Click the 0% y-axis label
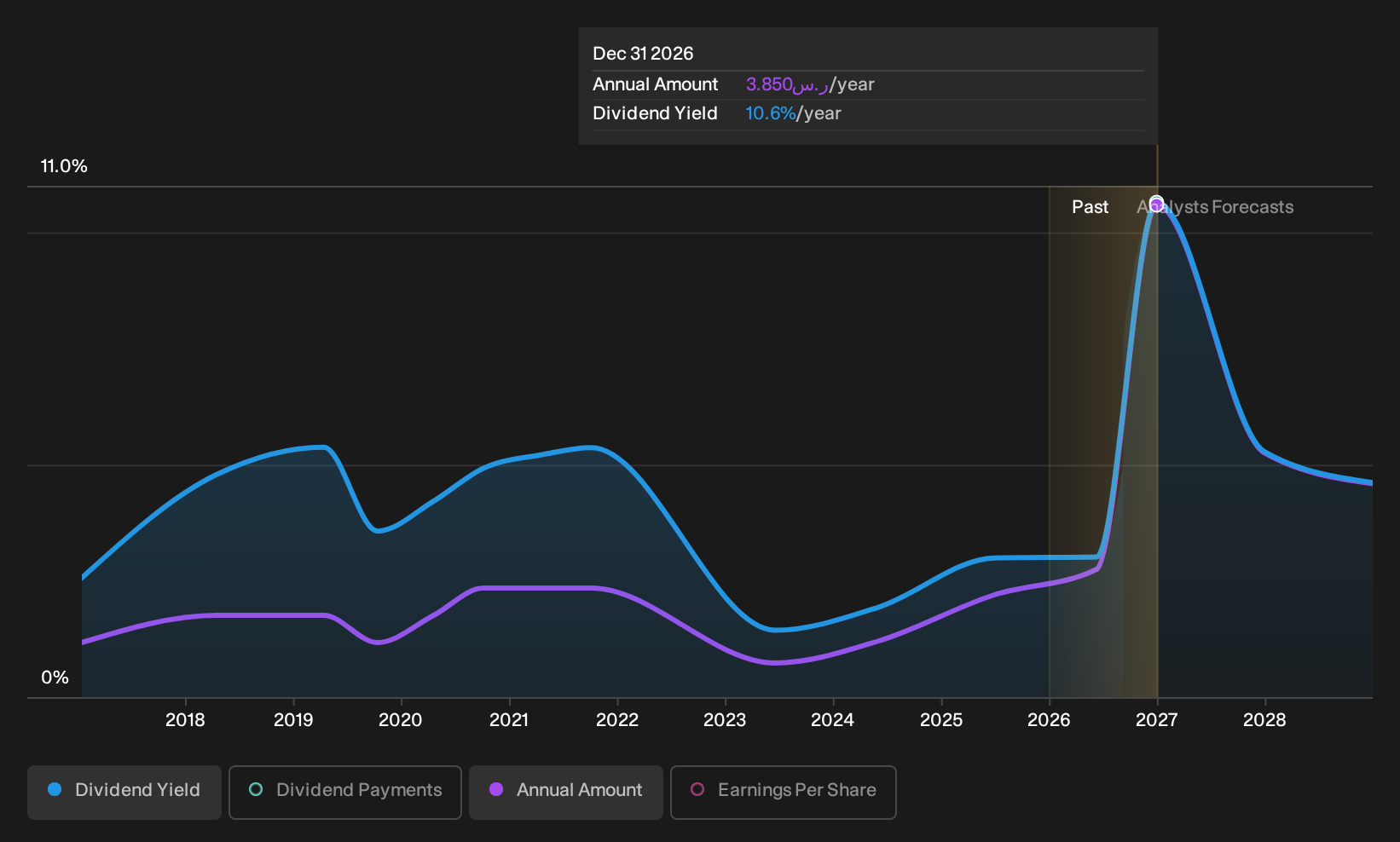Viewport: 1400px width, 842px height. coord(55,678)
